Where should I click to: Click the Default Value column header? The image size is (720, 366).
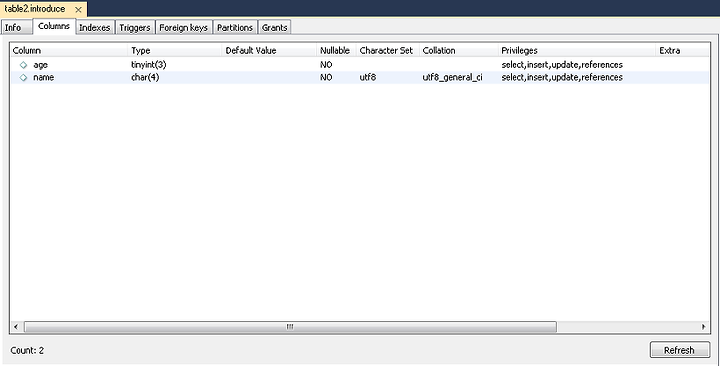point(269,51)
